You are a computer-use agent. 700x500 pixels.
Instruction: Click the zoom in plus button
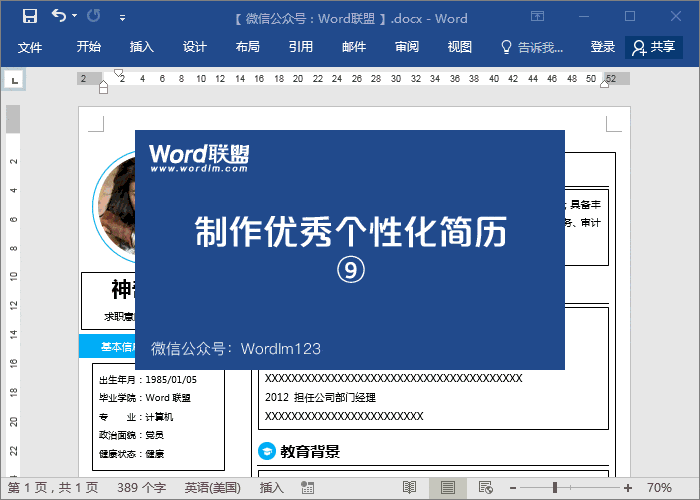coord(628,488)
